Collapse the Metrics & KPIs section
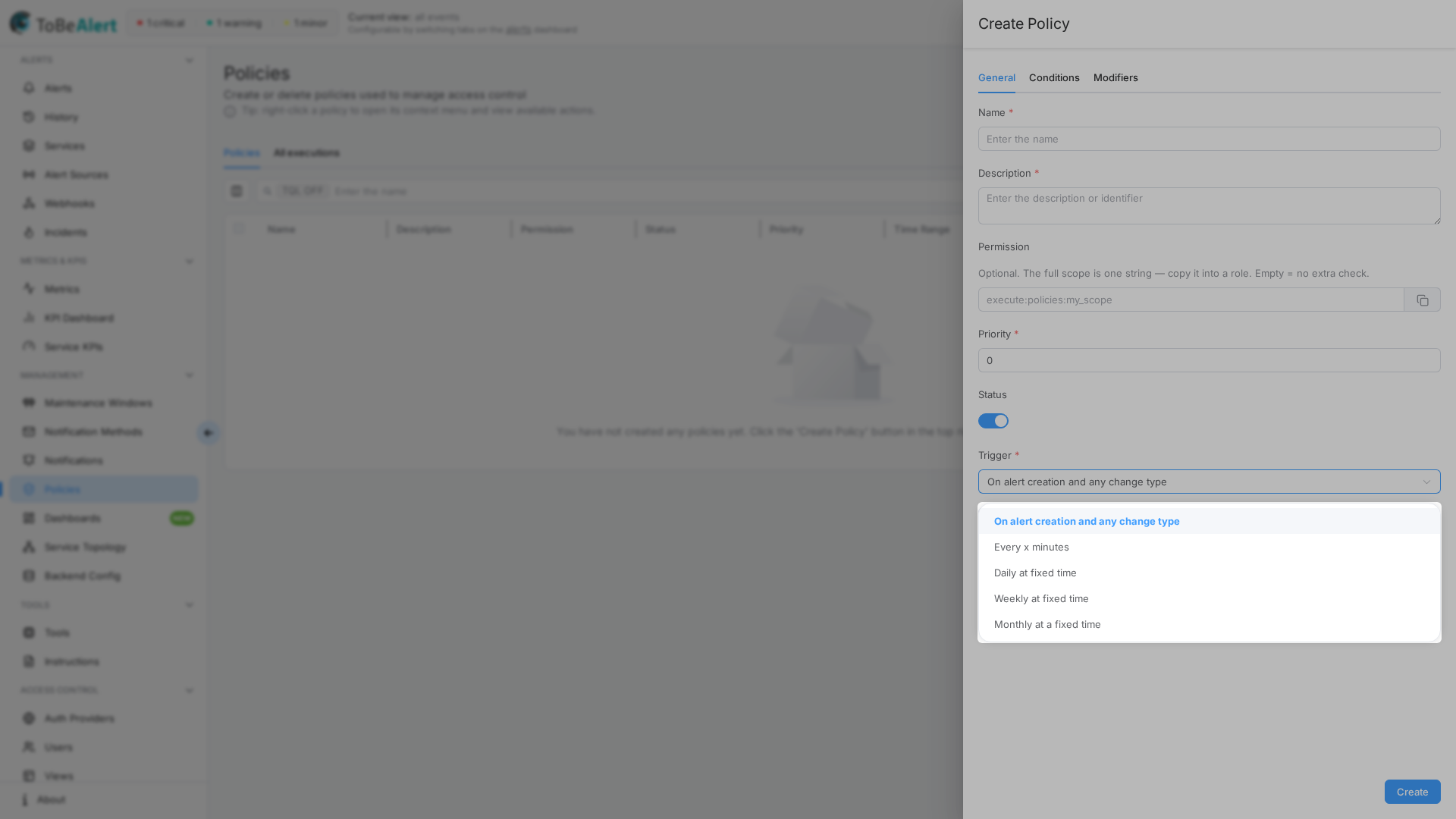 point(190,262)
